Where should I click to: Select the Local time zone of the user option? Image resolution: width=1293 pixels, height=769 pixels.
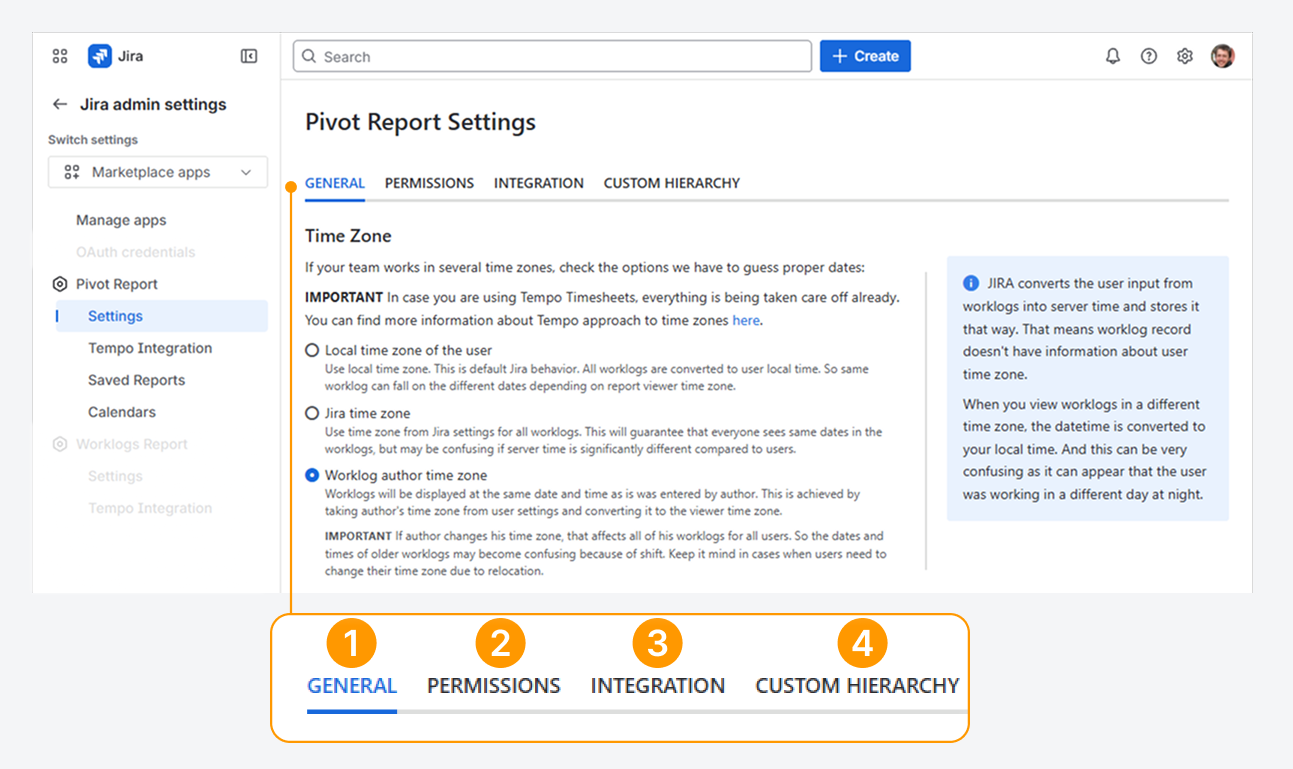(312, 350)
